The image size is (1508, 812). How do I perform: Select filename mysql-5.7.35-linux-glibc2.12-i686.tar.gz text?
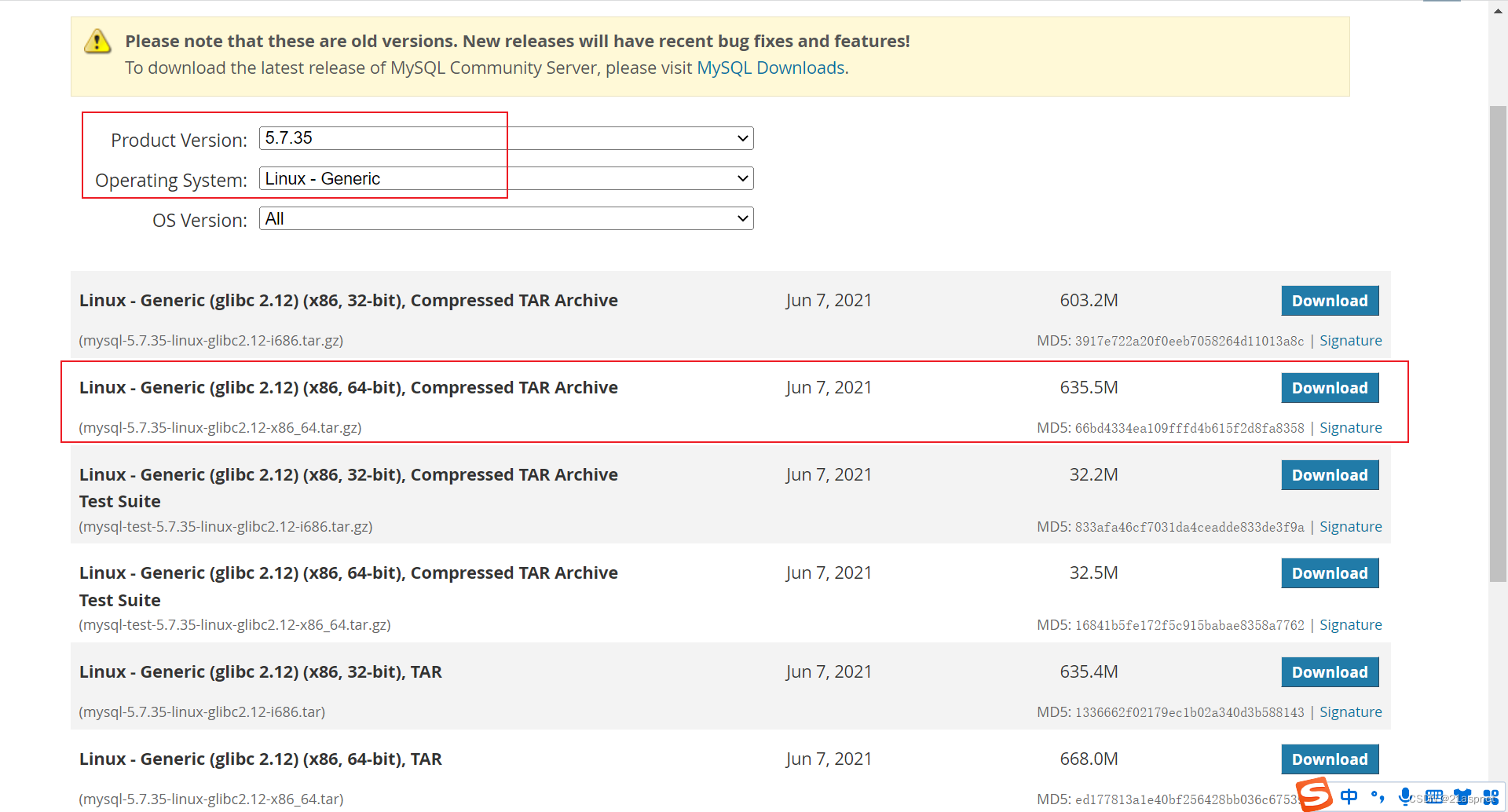click(211, 341)
